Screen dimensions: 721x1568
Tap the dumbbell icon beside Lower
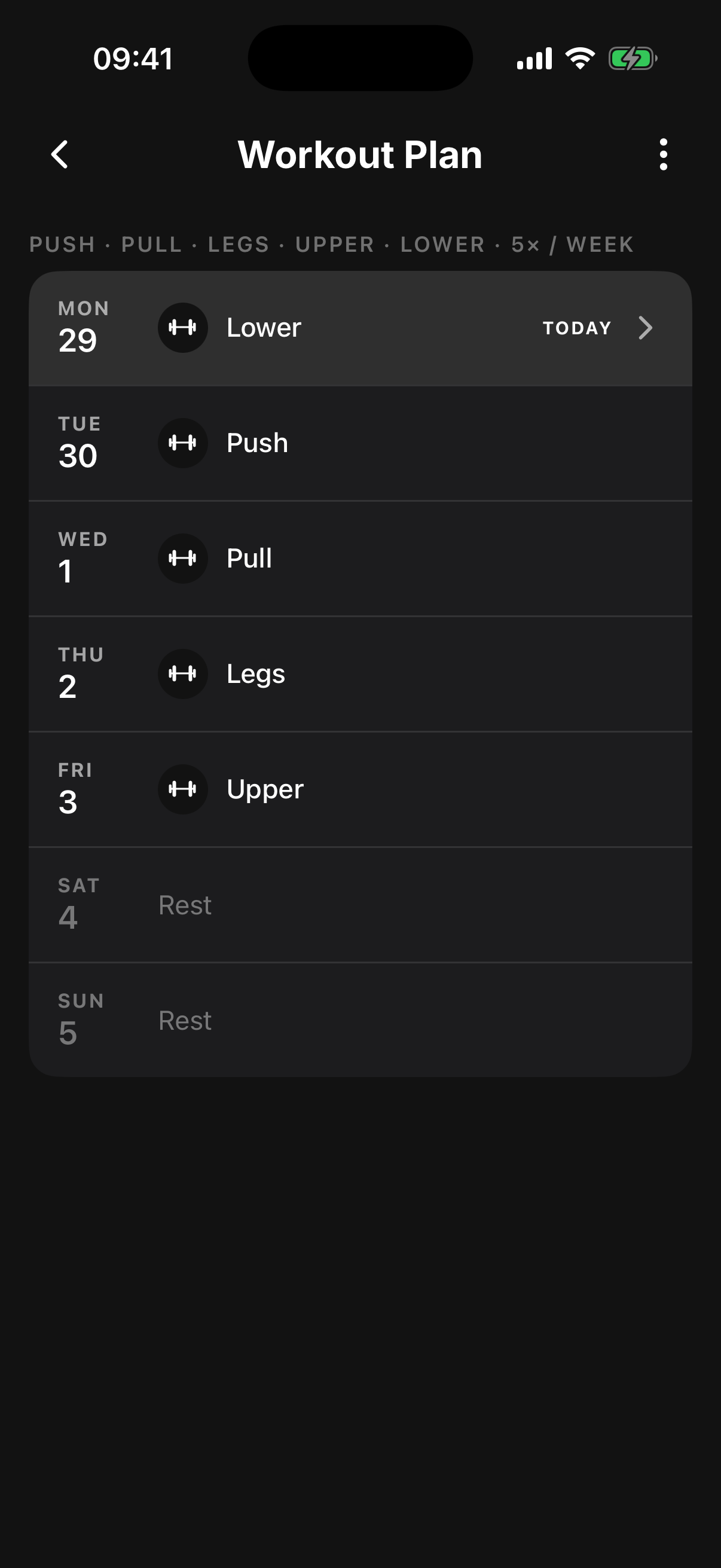pyautogui.click(x=182, y=328)
